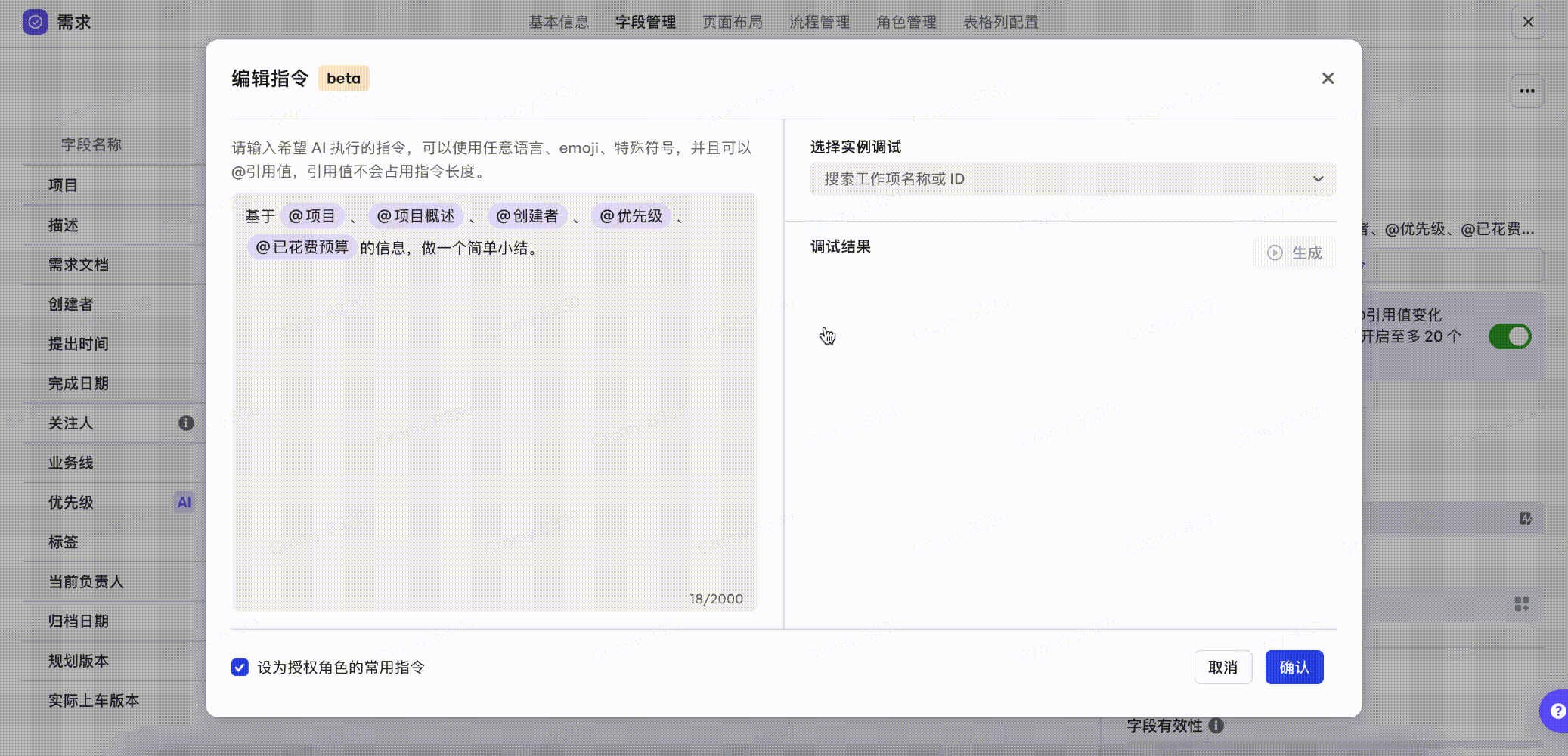The height and width of the screenshot is (756, 1568).
Task: Click the chevron arrow in the instance search box
Action: coord(1318,179)
